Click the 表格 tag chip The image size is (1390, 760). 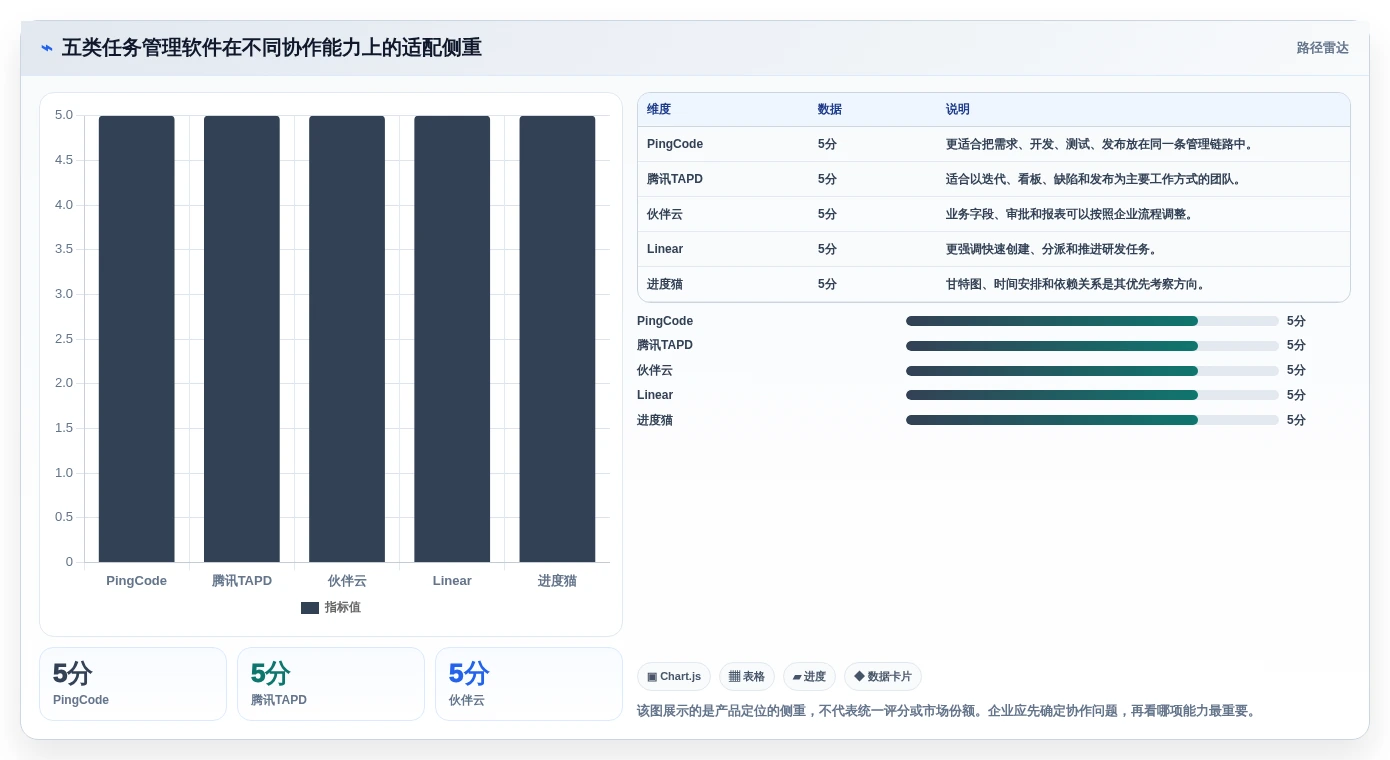747,677
